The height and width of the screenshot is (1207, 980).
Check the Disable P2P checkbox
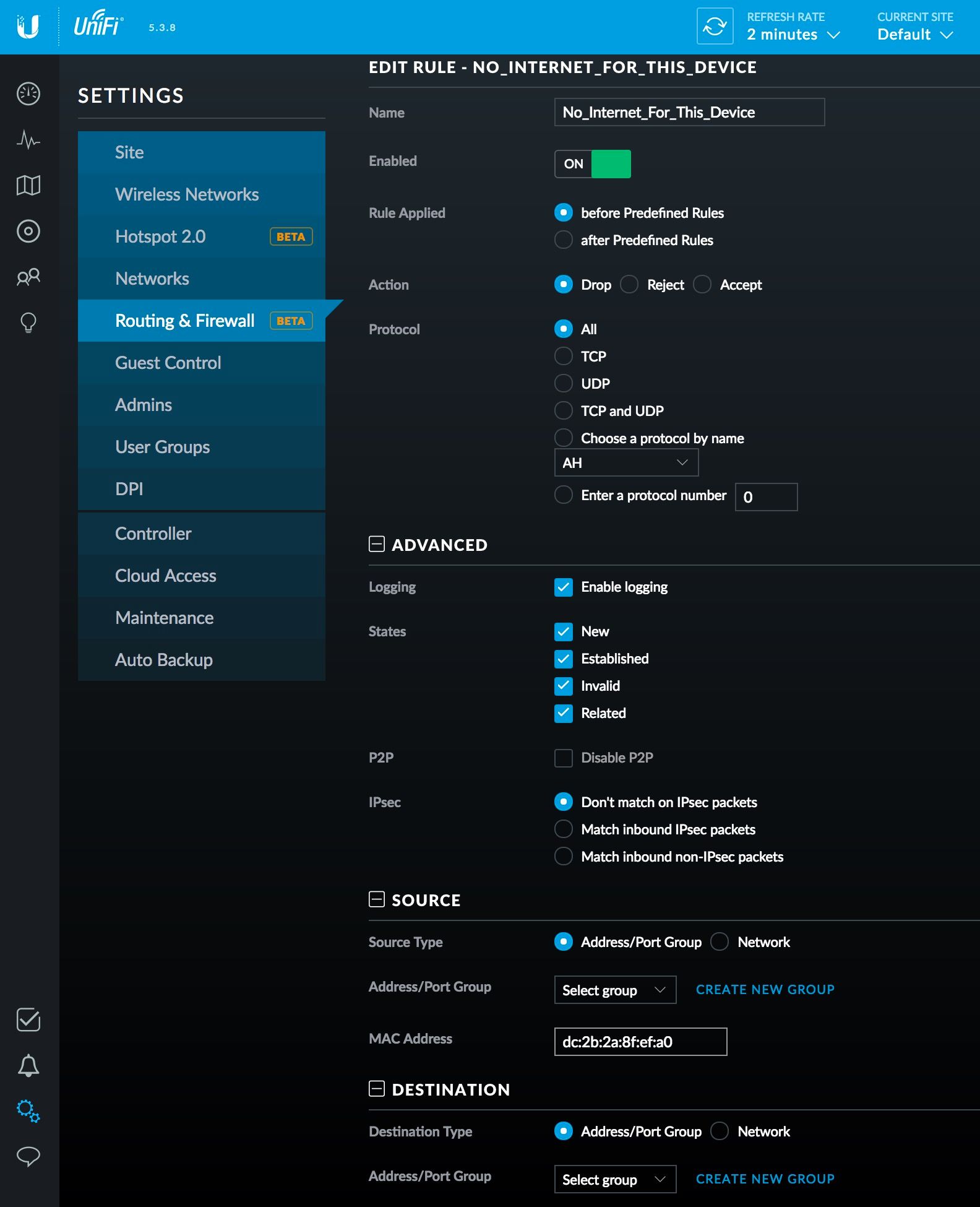pos(564,758)
